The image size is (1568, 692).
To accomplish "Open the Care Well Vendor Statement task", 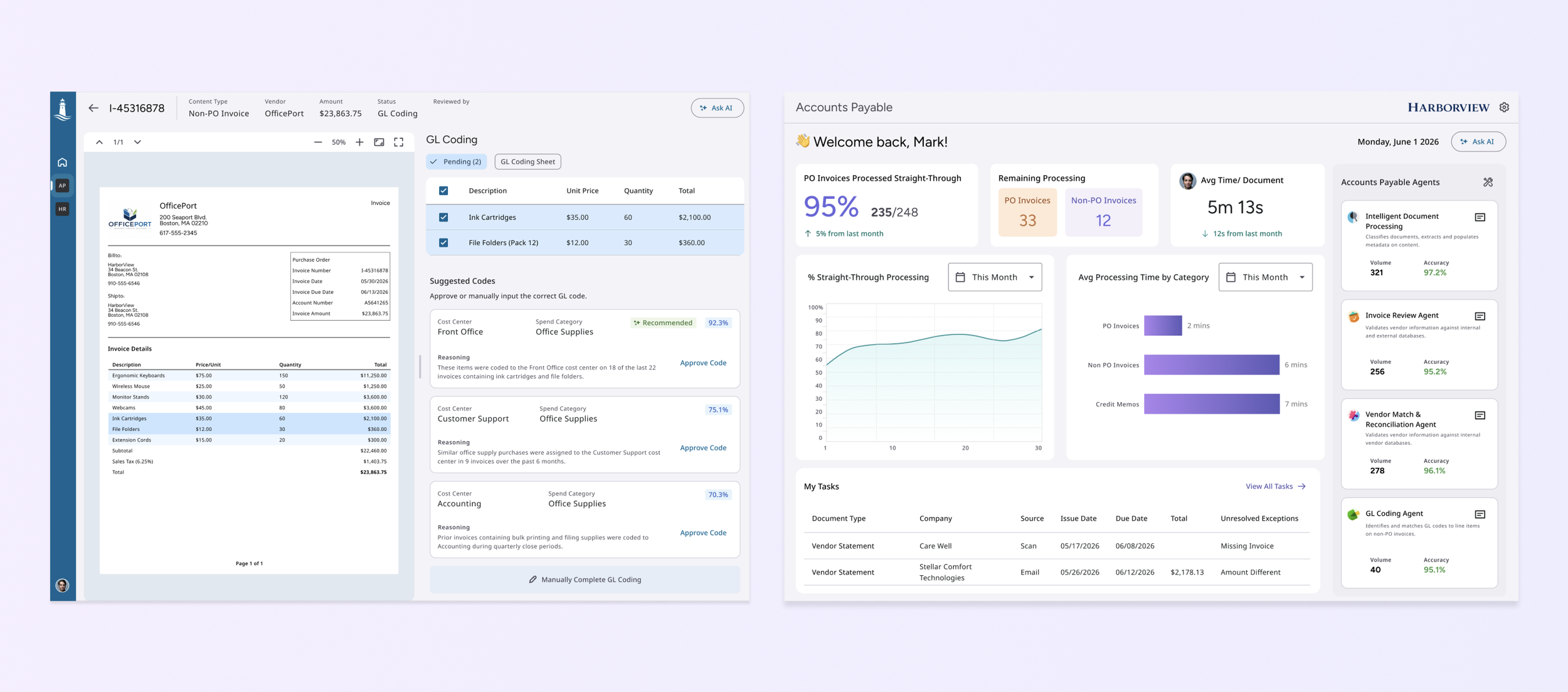I will (1056, 546).
